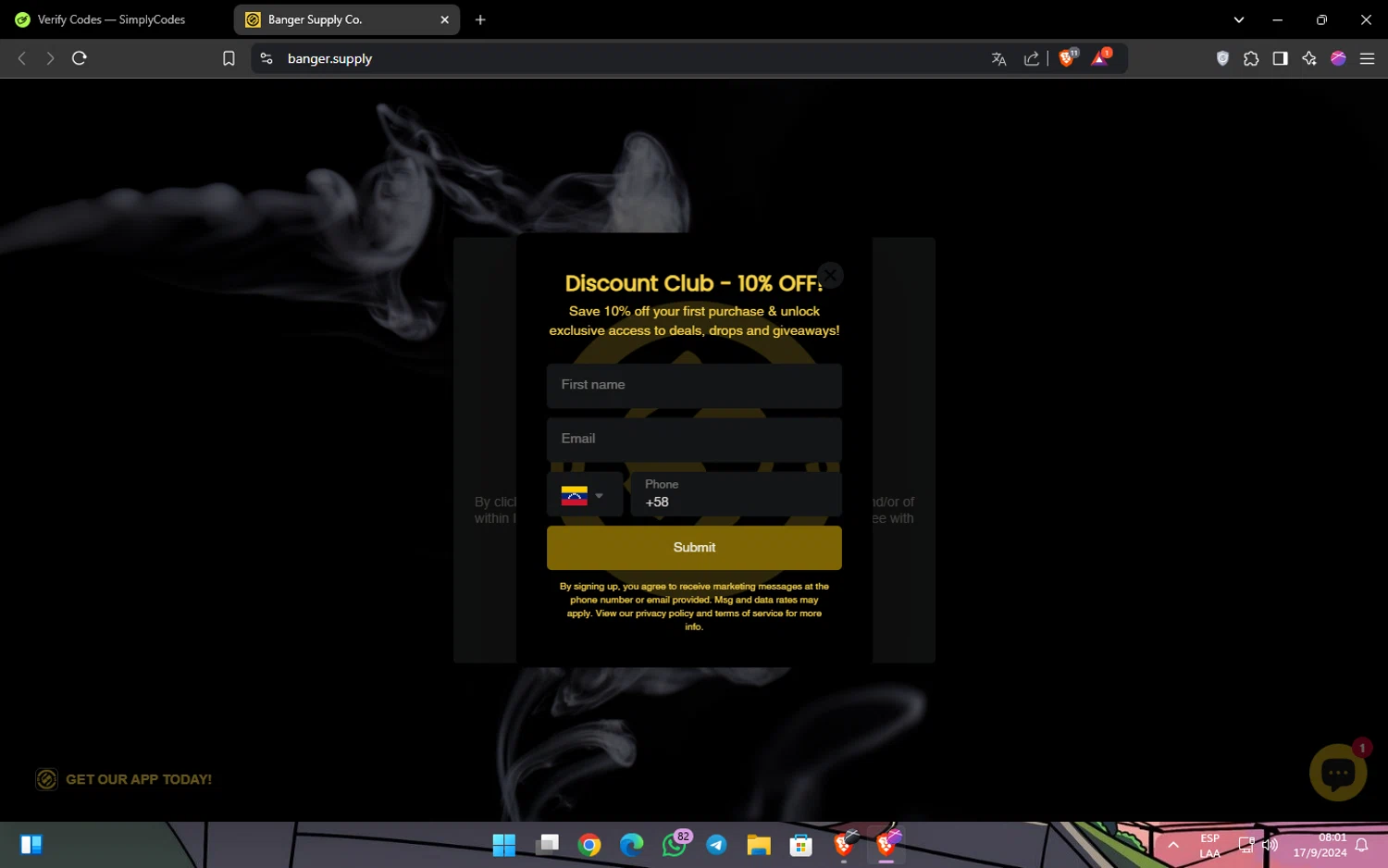The height and width of the screenshot is (868, 1388).
Task: View site information icon in address bar
Action: 266,58
